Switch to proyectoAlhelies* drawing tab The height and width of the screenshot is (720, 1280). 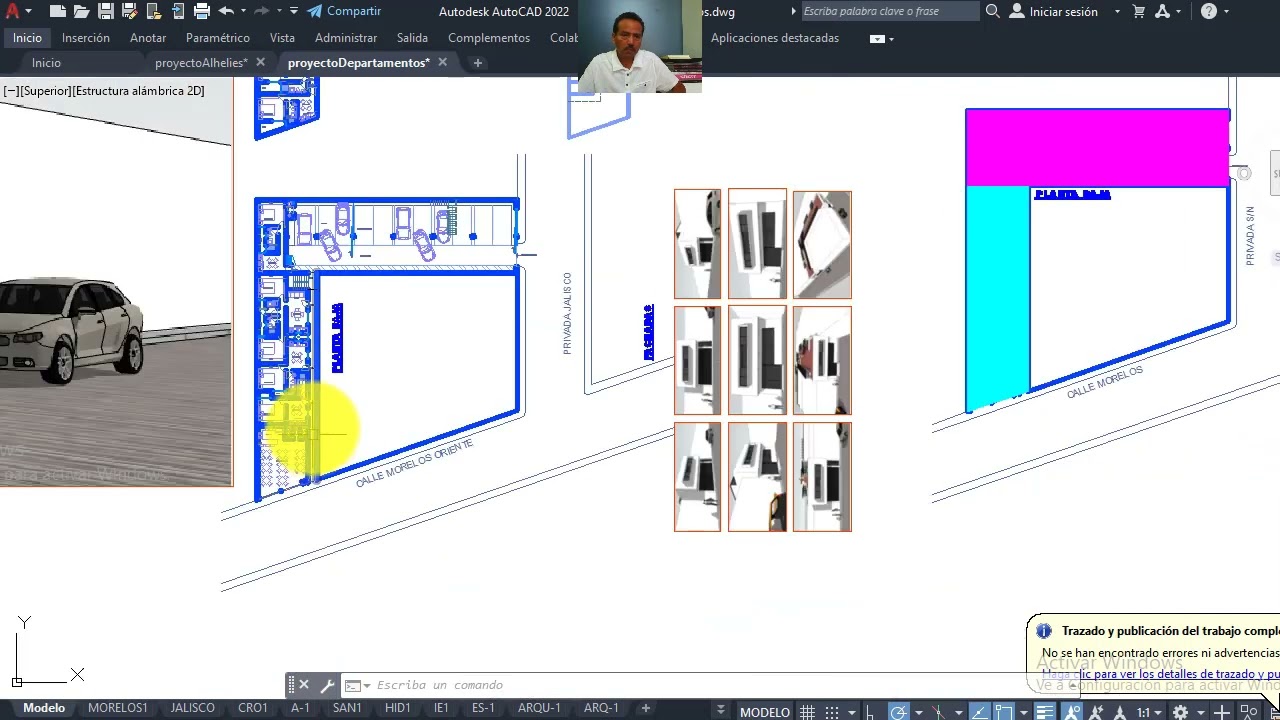pyautogui.click(x=201, y=63)
